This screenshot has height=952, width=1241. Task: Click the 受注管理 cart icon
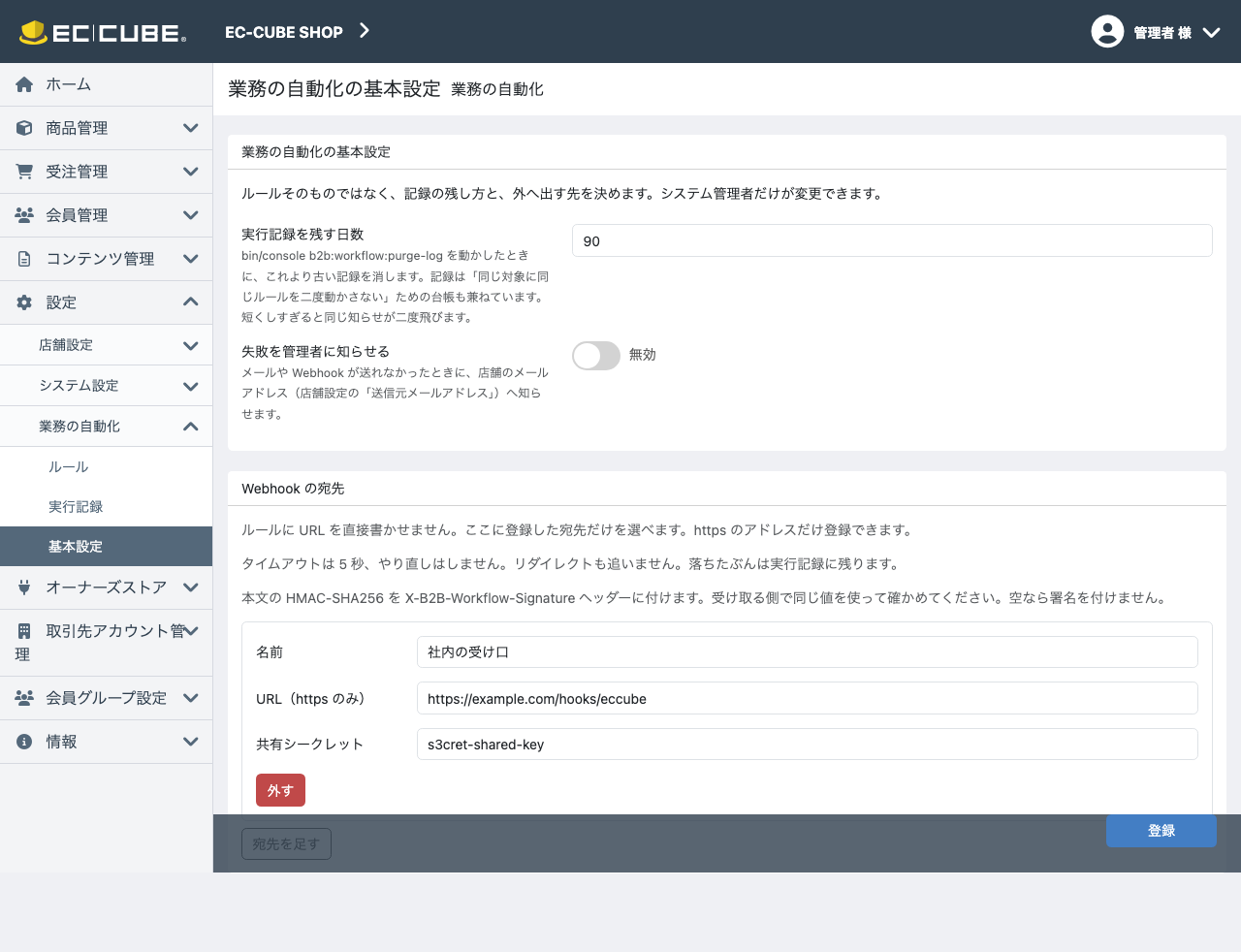pos(24,172)
